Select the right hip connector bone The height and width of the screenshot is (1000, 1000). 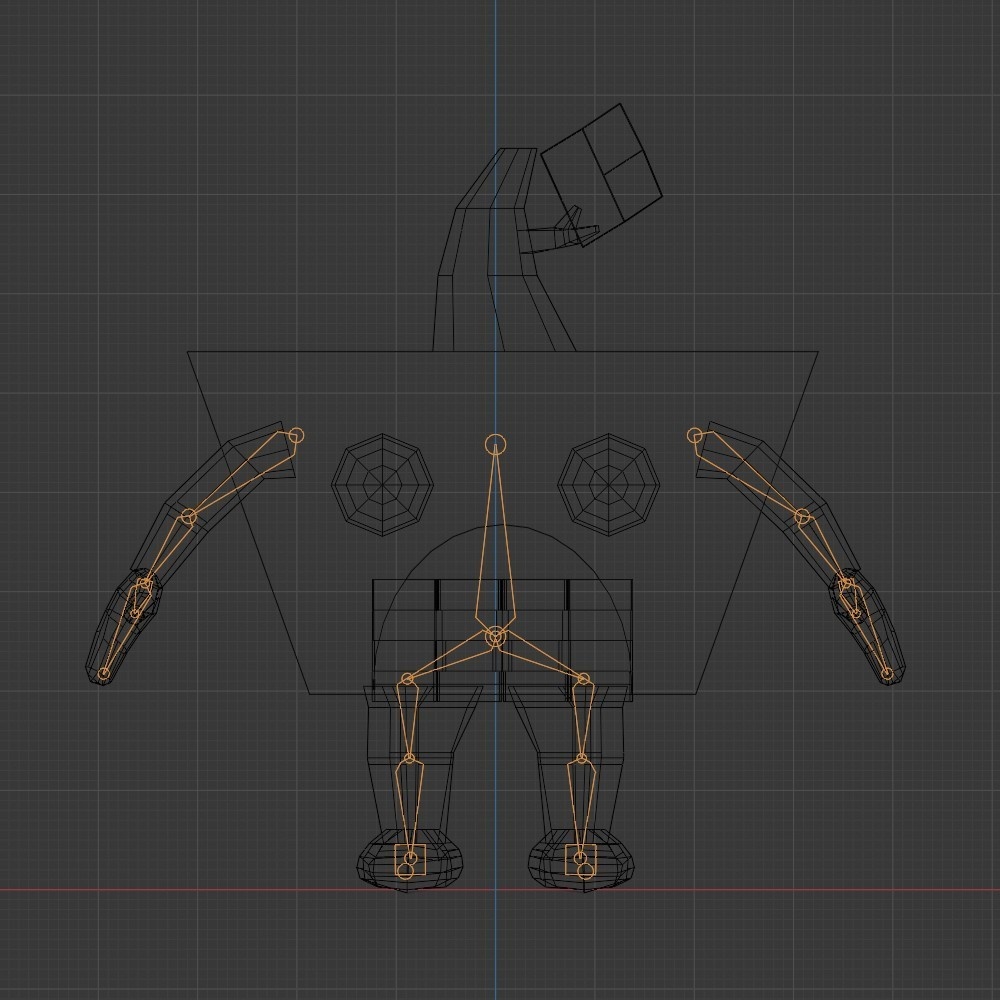(540, 658)
